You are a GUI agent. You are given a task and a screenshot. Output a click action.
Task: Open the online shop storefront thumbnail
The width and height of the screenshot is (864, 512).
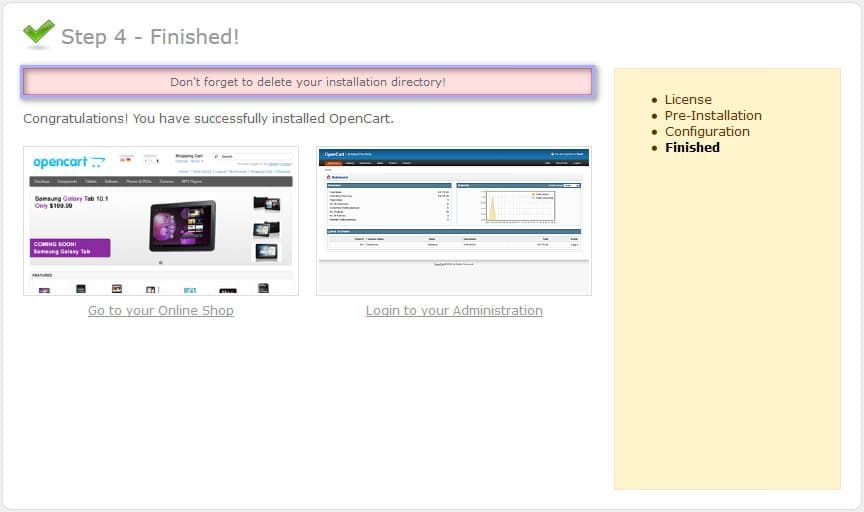161,220
